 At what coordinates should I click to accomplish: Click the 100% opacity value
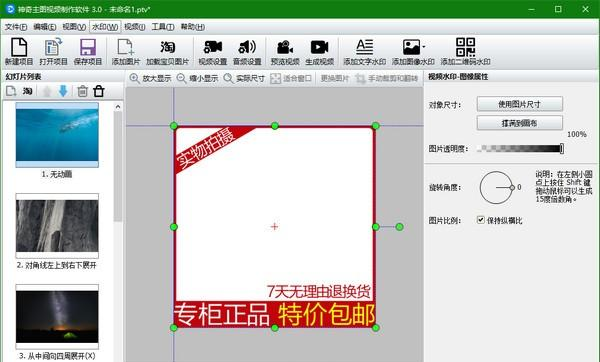pos(577,134)
